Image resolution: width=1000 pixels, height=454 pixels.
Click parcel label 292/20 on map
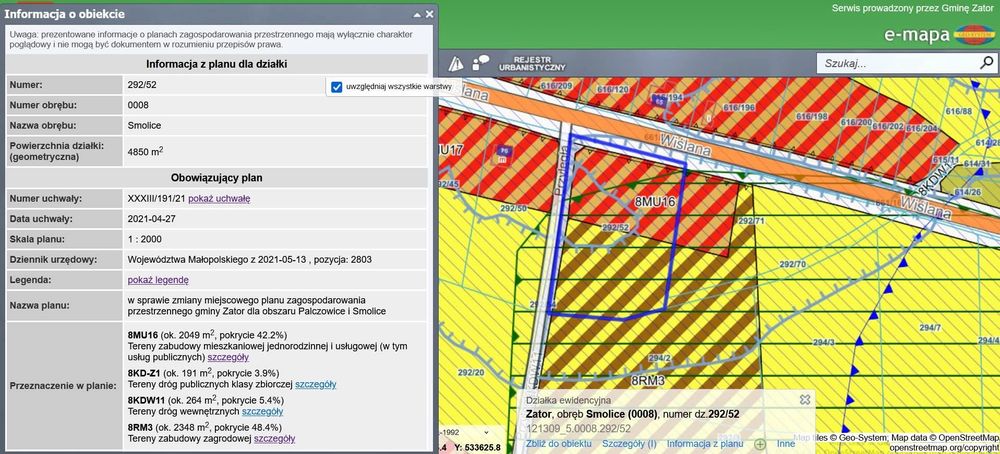(471, 372)
